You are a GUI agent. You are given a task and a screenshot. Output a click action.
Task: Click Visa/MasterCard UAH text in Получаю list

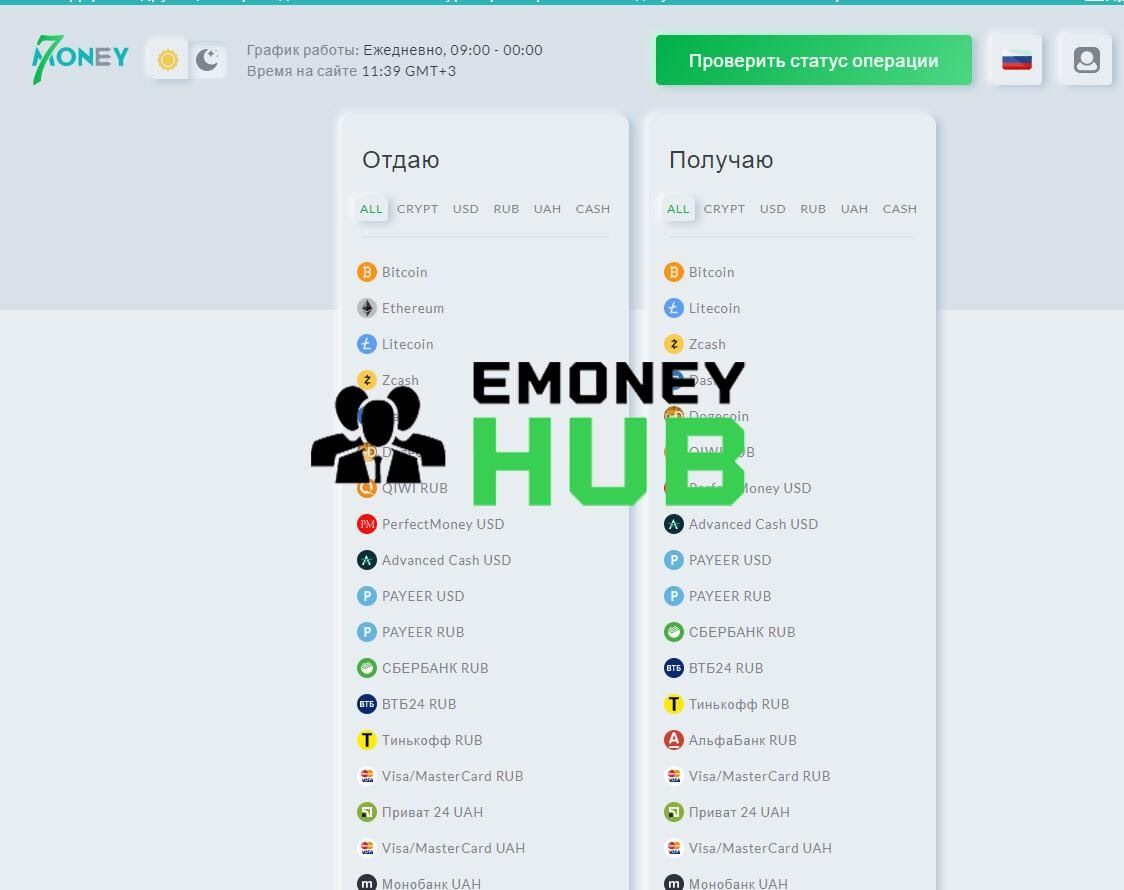point(760,848)
